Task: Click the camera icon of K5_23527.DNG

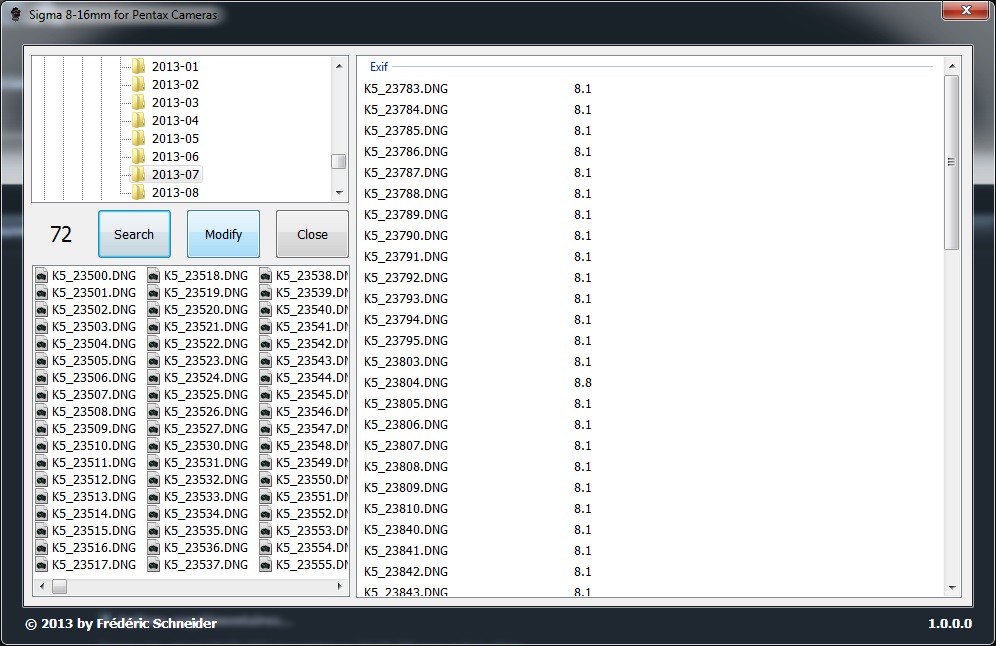Action: 154,429
